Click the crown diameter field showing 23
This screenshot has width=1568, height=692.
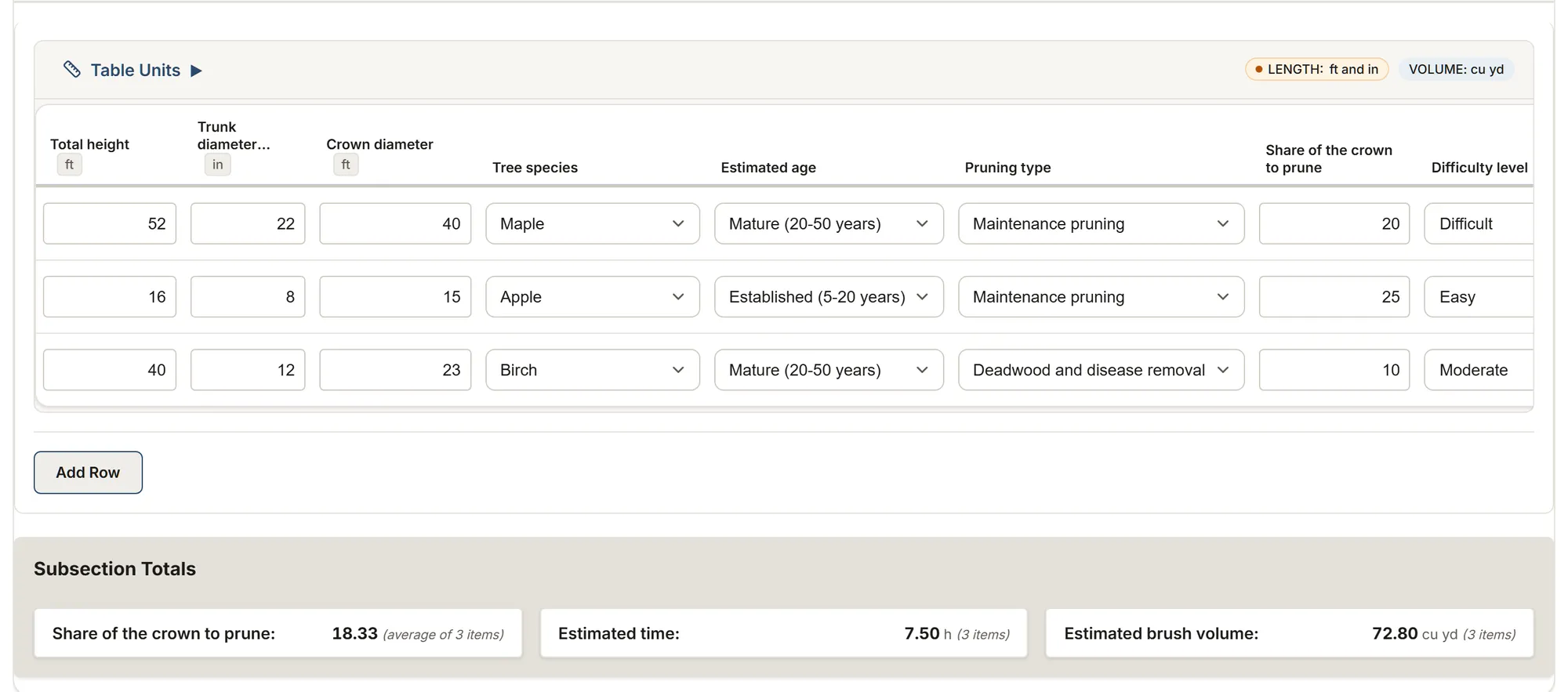point(395,370)
